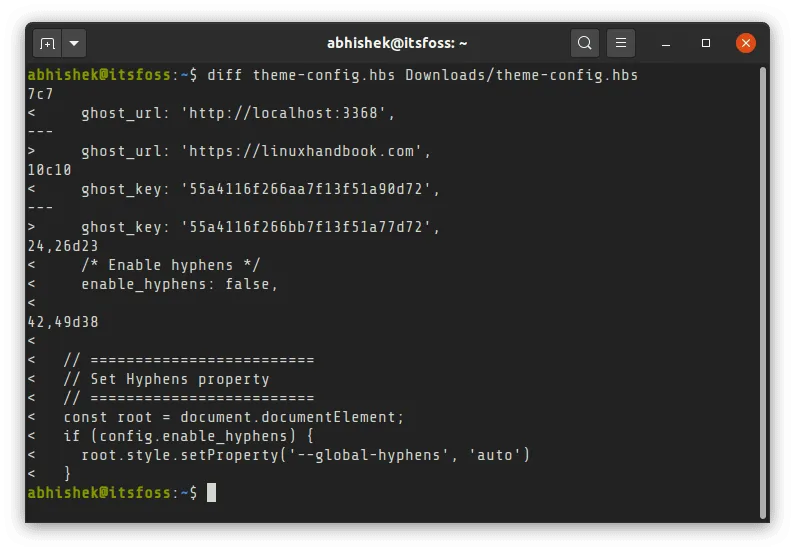Click the 24,26d23 diff marker line
Image resolution: width=795 pixels, height=551 pixels.
coord(62,246)
